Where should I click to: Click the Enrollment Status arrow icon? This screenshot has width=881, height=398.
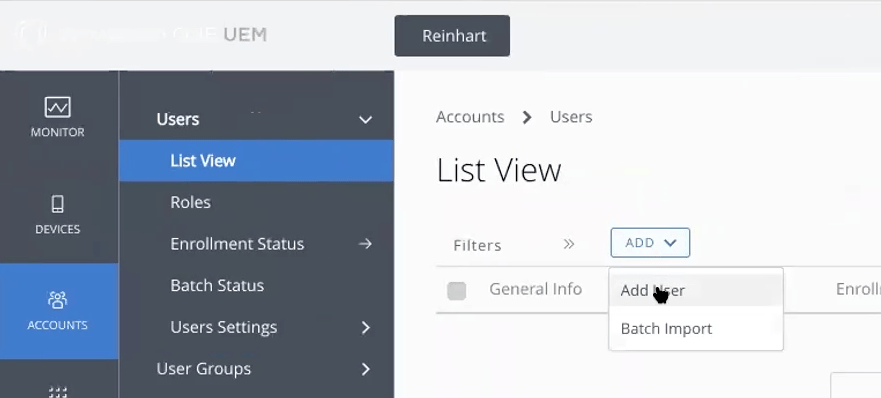point(365,243)
